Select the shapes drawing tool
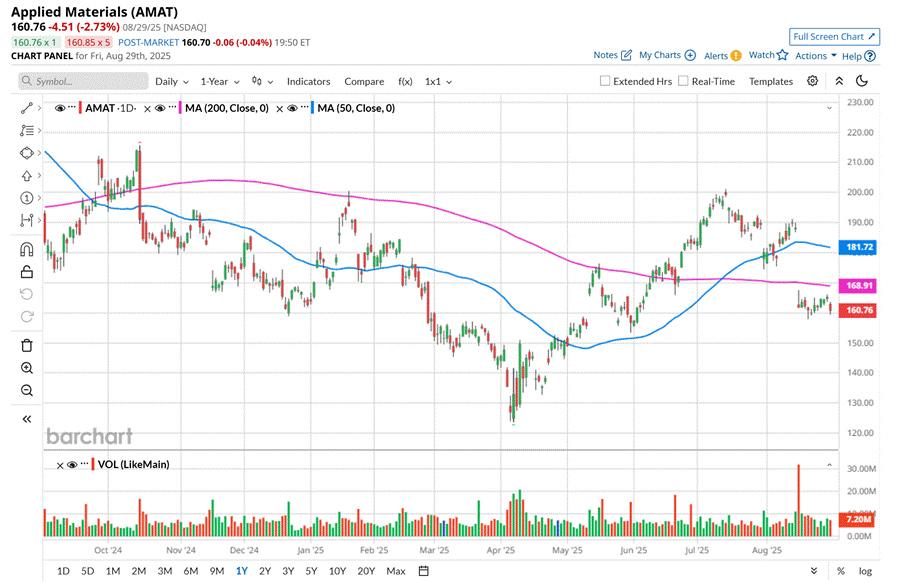903x582 pixels. click(26, 153)
